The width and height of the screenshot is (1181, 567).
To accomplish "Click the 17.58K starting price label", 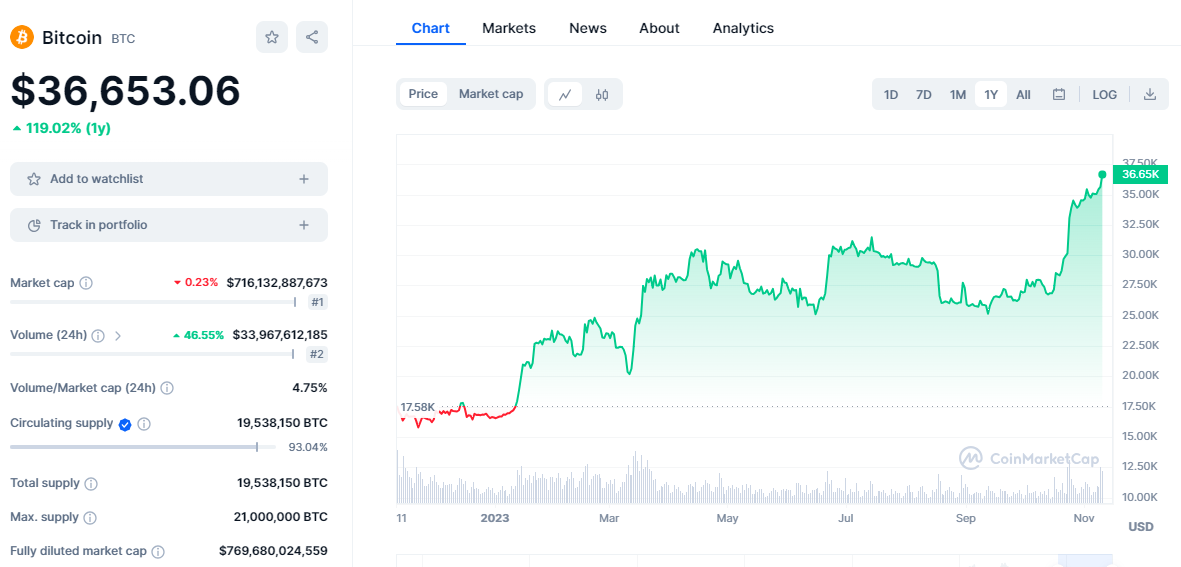I will 417,407.
